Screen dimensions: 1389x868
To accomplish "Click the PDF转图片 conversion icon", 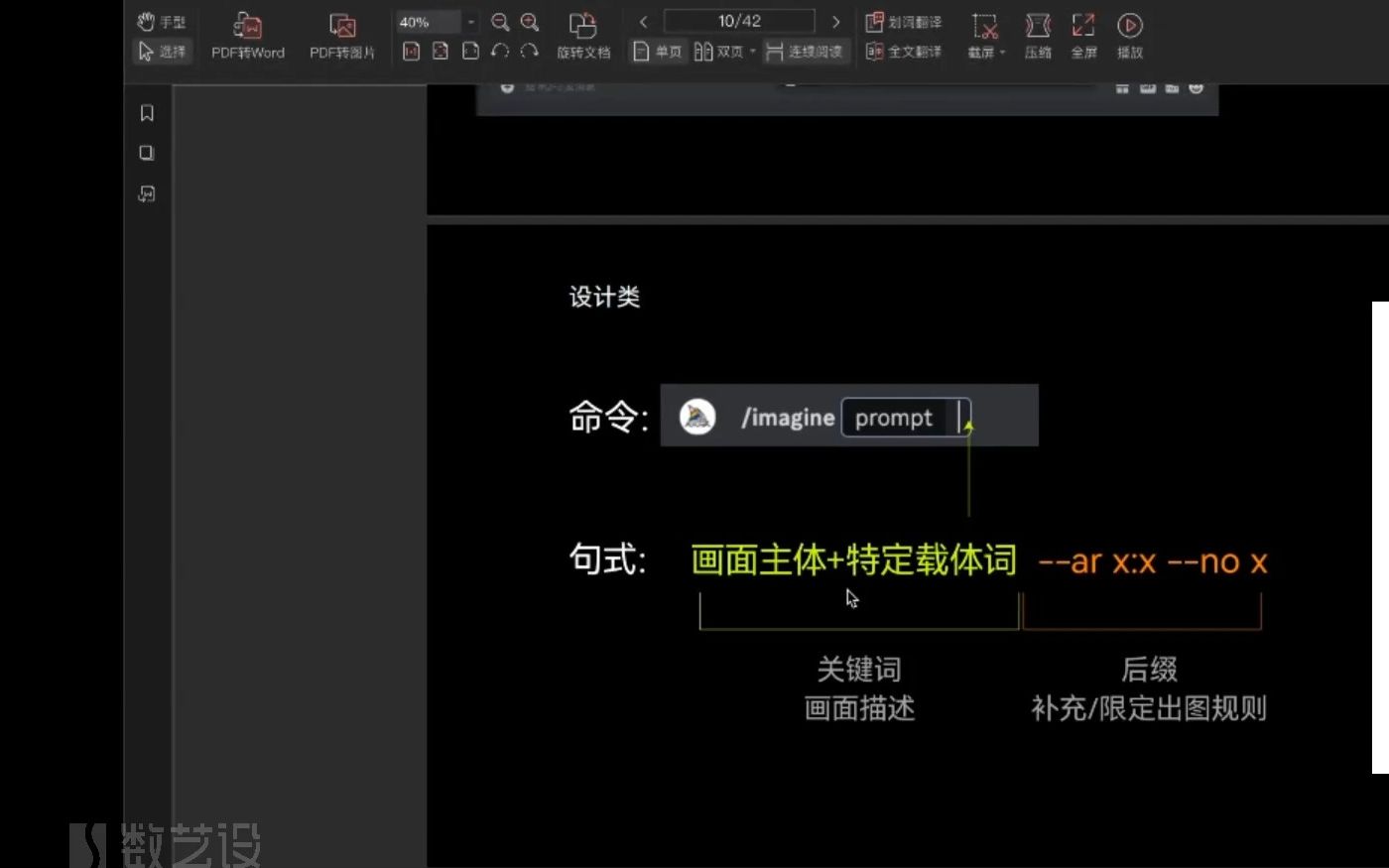I will pos(341,35).
